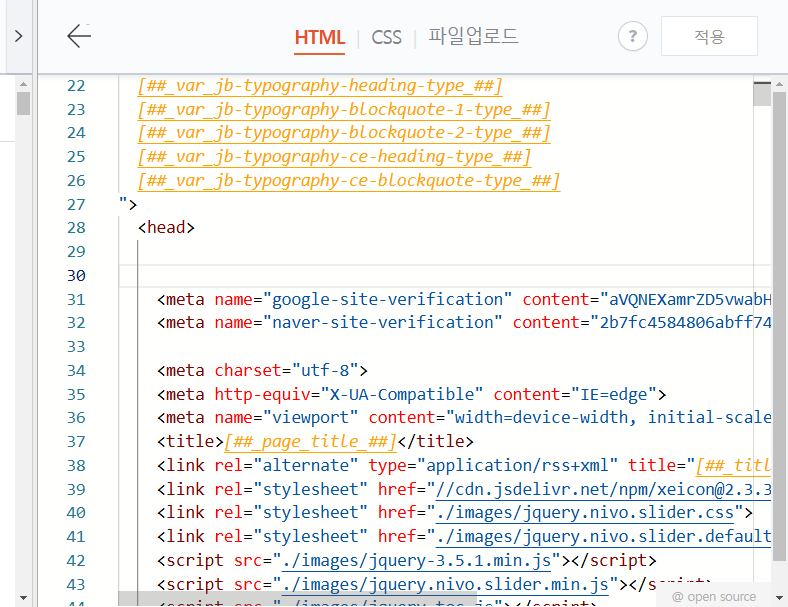Click the right scrollbar up arrow
The height and width of the screenshot is (607, 788).
(779, 84)
